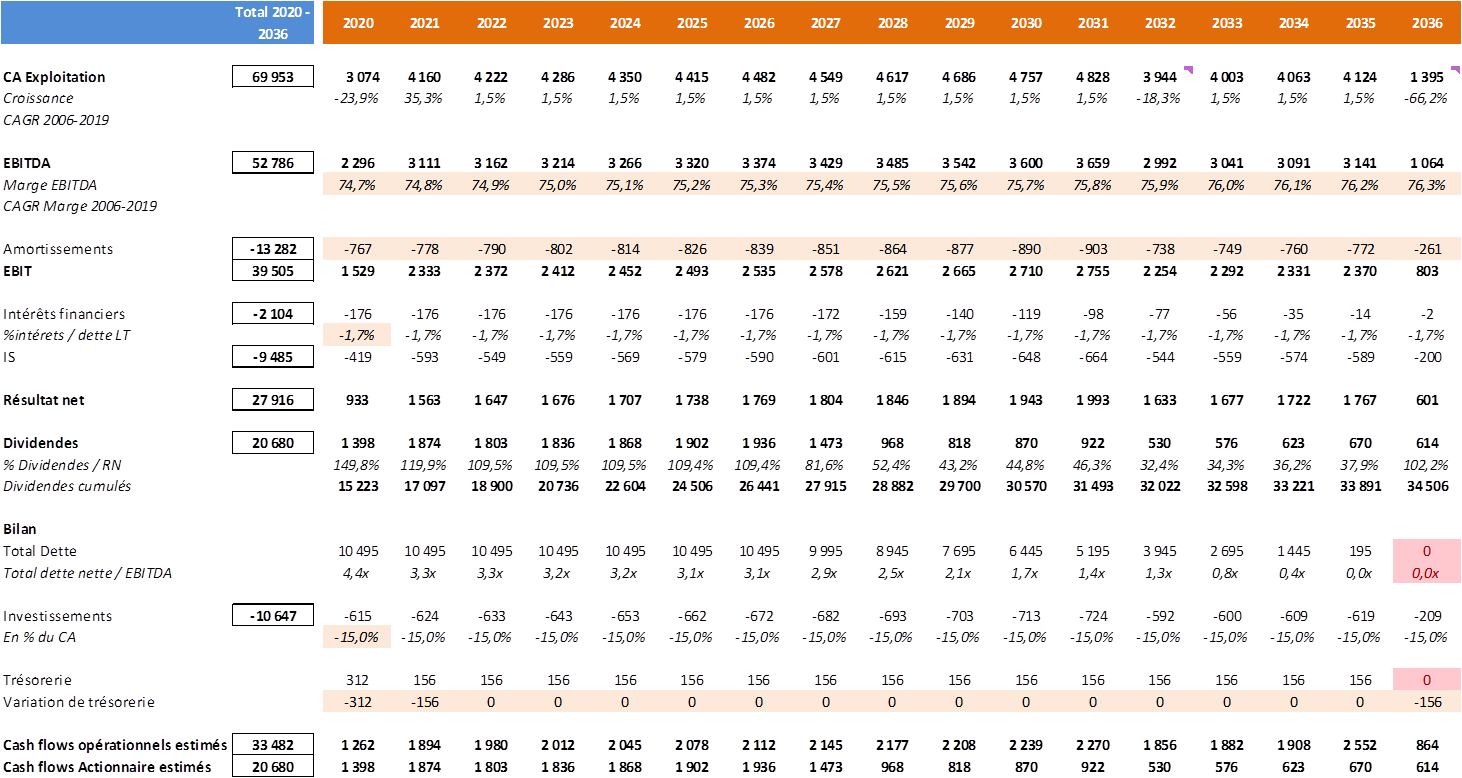Click the 76,3% EBITDA margin cell
Viewport: 1462px width, 778px height.
pos(1427,184)
